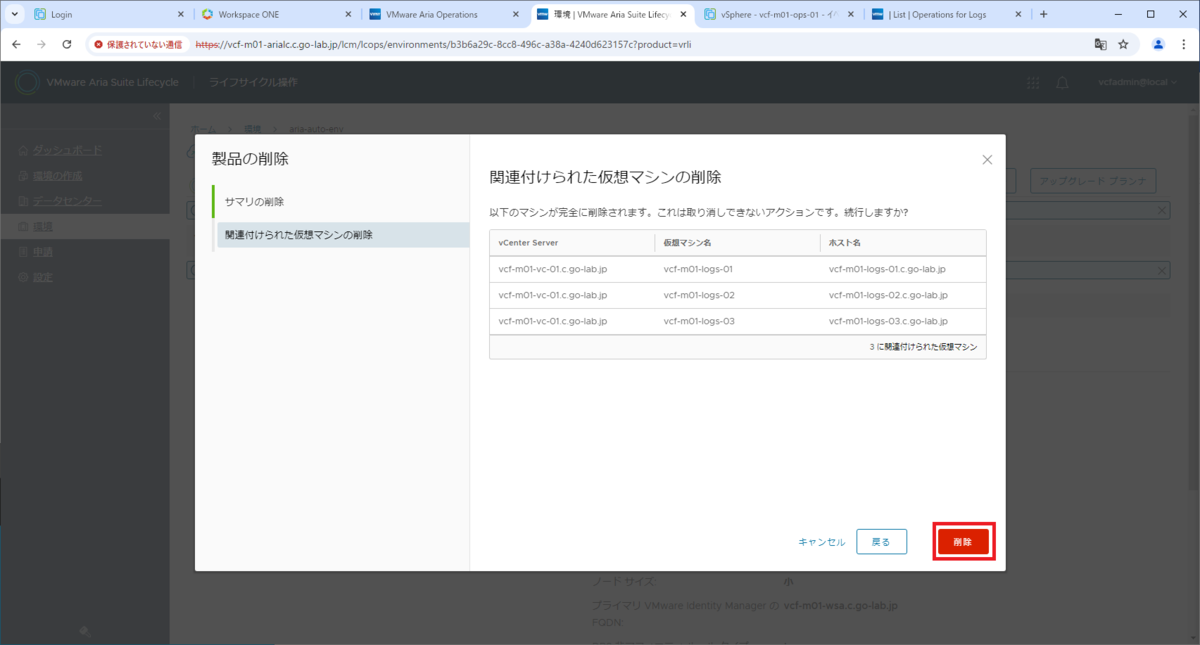Image resolution: width=1200 pixels, height=645 pixels.
Task: Open ダッシュボード in the sidebar
Action: coord(66,150)
